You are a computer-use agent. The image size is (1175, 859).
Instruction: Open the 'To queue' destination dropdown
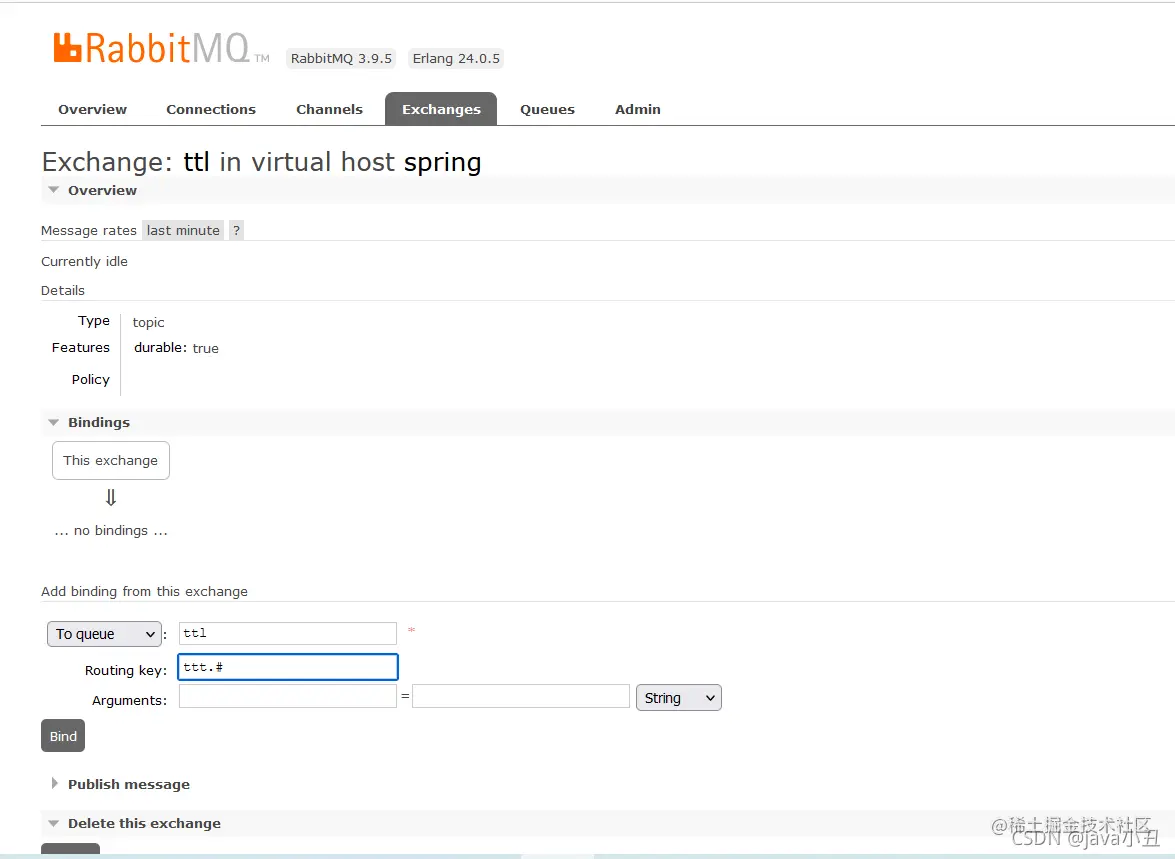[104, 634]
